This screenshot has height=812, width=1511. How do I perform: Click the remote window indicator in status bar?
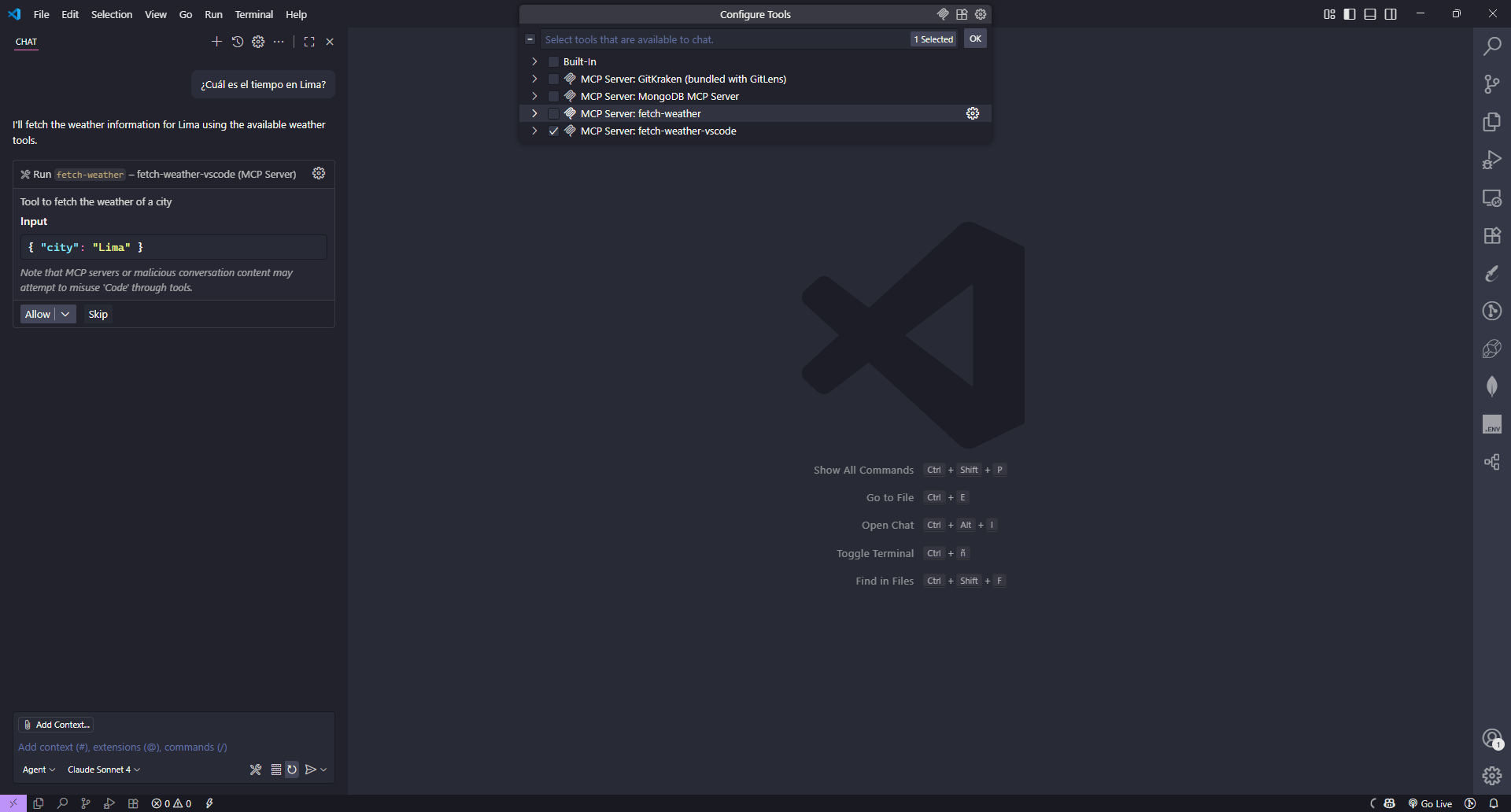[13, 803]
